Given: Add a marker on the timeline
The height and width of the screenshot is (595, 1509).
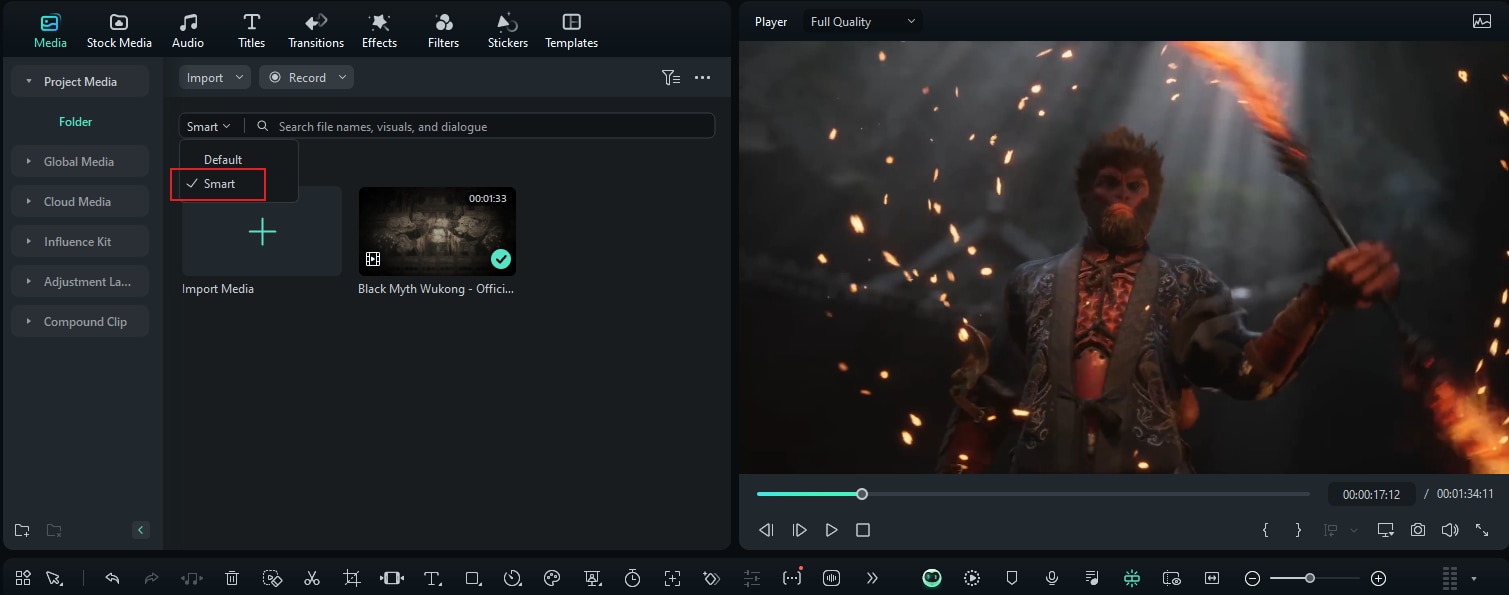Looking at the screenshot, I should coord(1012,578).
